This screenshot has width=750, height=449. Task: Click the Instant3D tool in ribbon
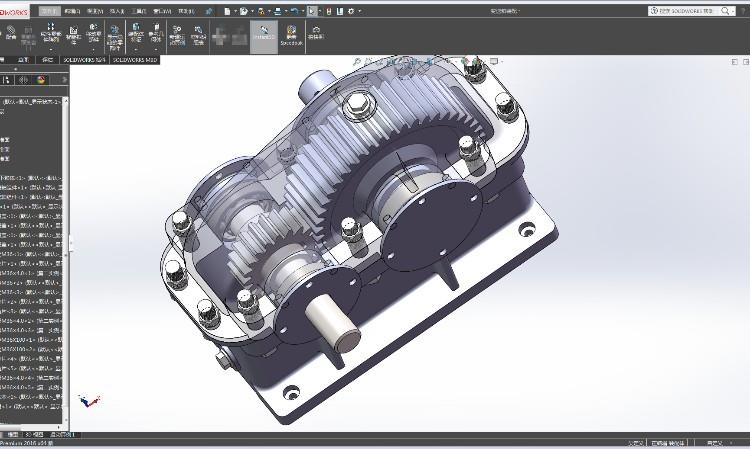[x=264, y=36]
